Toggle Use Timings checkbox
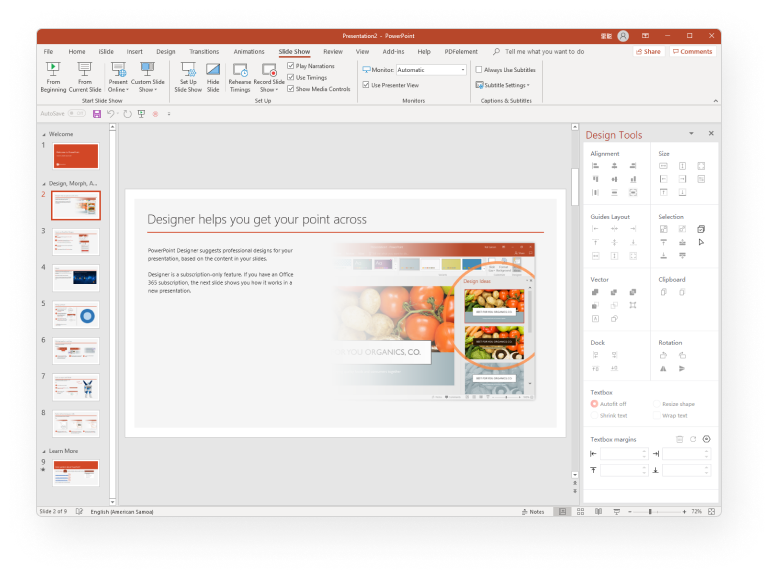The height and width of the screenshot is (577, 774). click(x=291, y=77)
